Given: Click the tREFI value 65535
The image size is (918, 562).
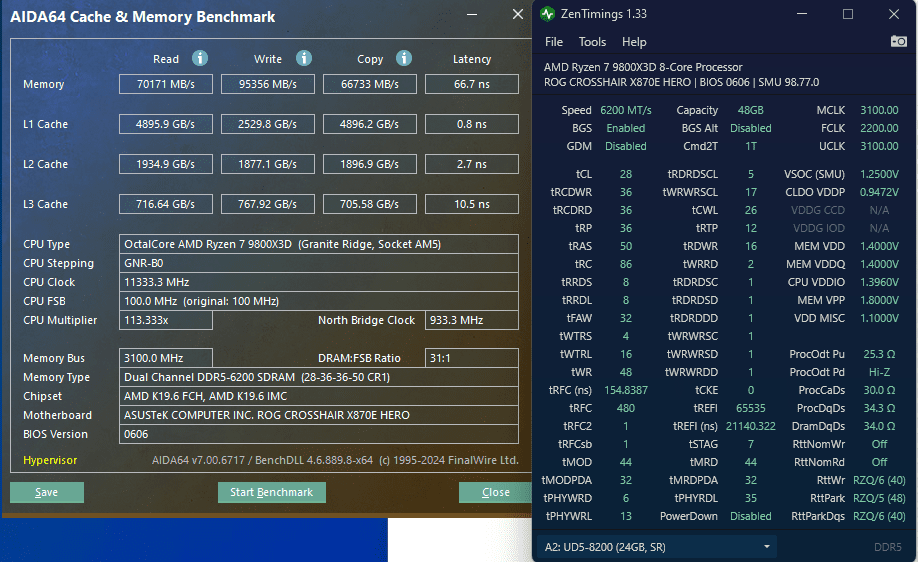Looking at the screenshot, I should coord(751,409).
